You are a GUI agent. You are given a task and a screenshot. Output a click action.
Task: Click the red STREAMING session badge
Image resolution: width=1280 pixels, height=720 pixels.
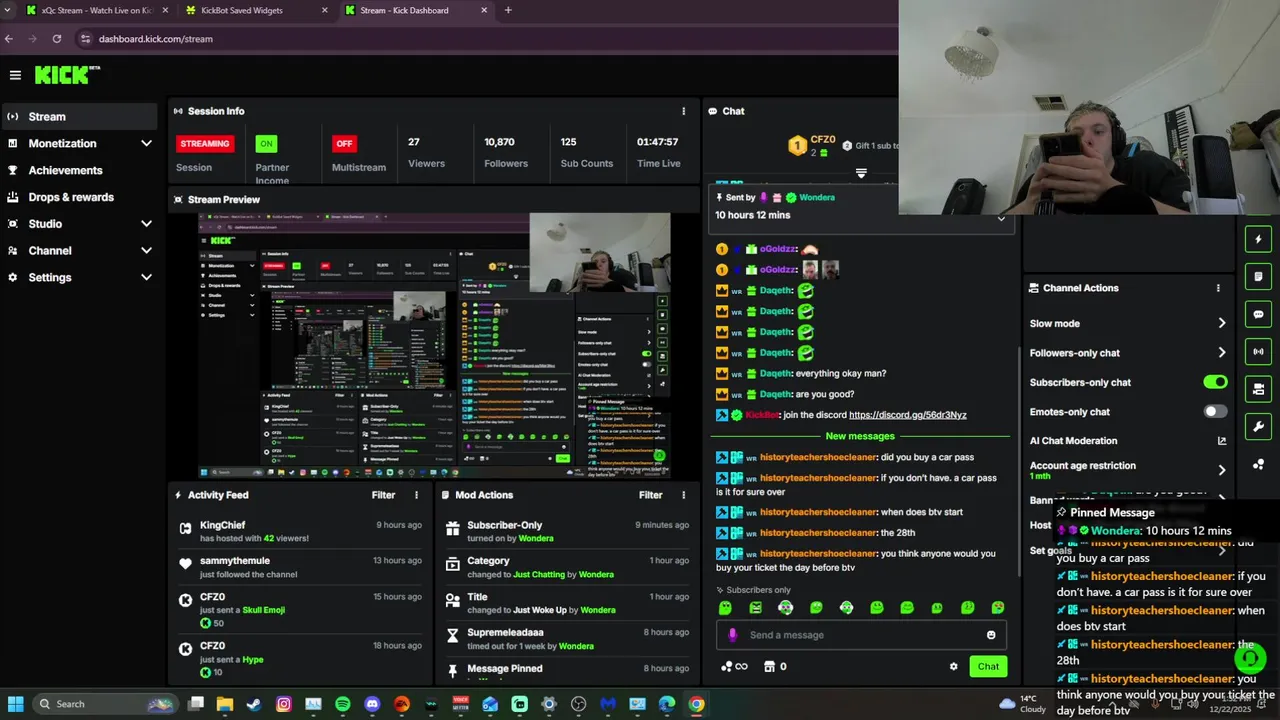coord(205,143)
